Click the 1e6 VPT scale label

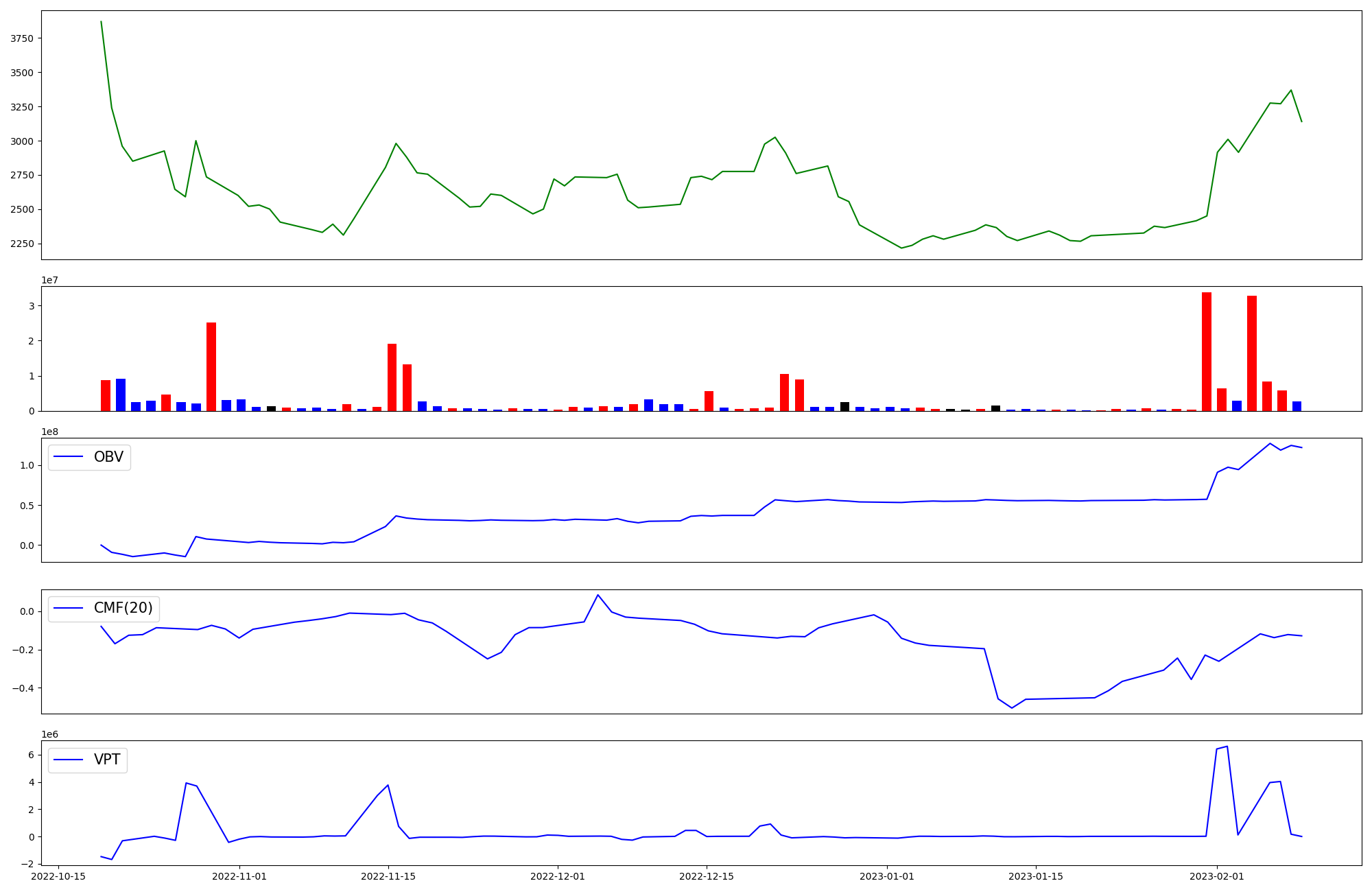pyautogui.click(x=49, y=734)
